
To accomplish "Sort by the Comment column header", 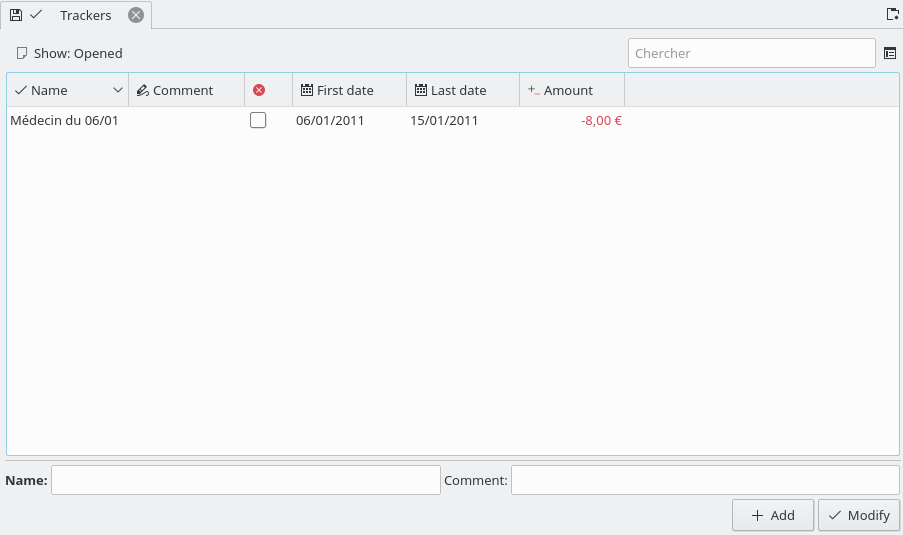I will [187, 90].
